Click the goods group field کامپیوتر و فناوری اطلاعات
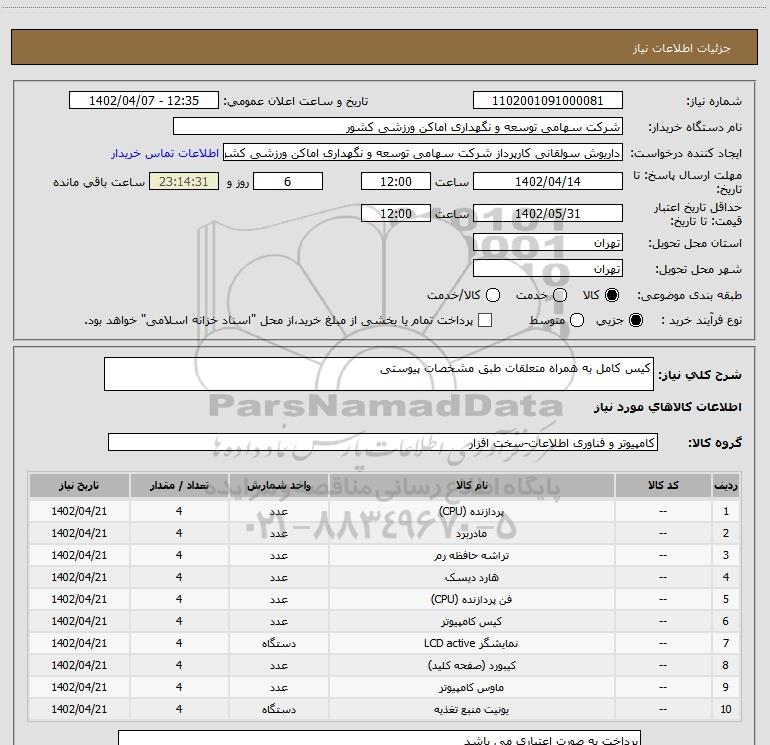Screen dimensions: 770x745 coord(383,442)
